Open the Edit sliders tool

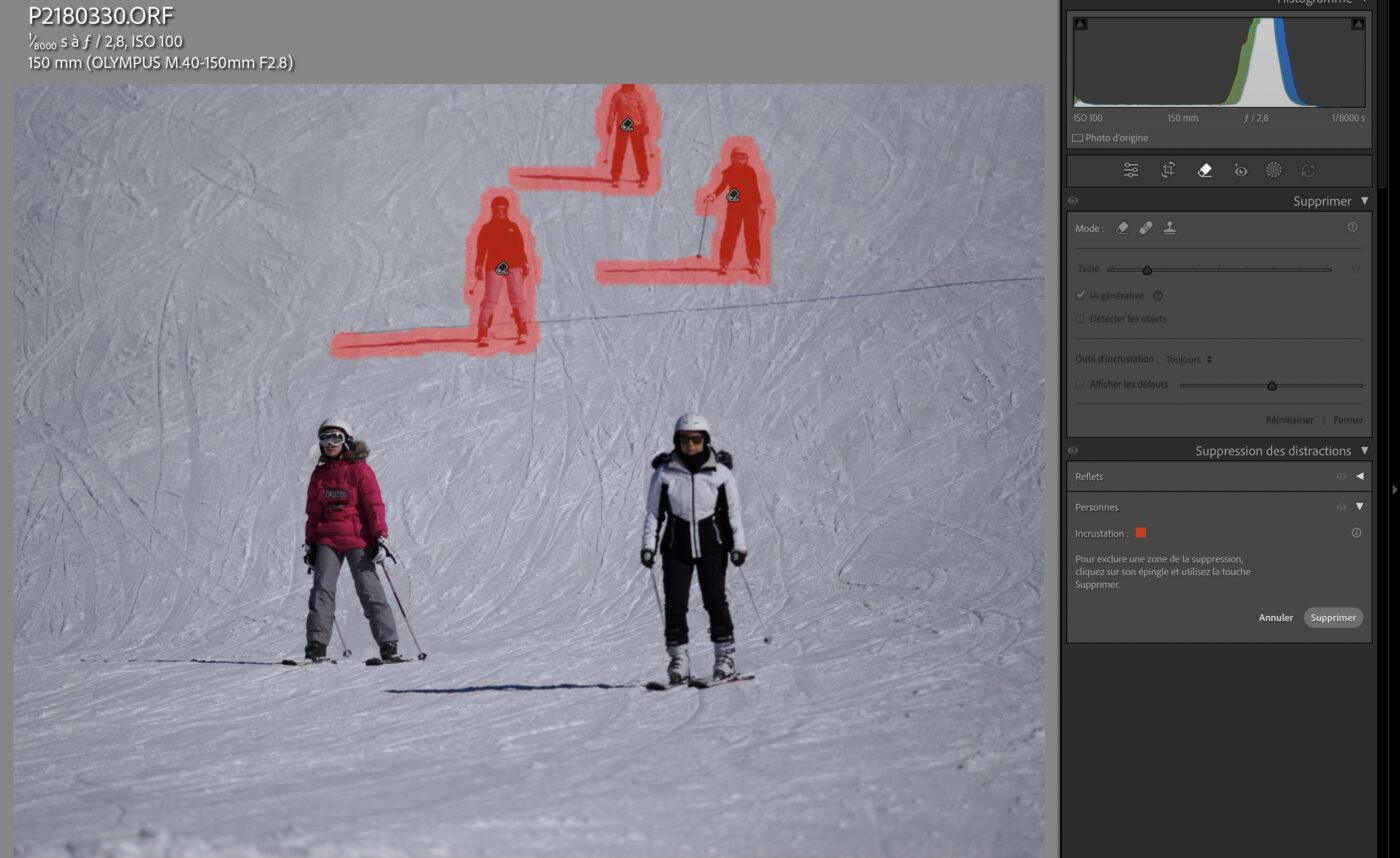(1131, 170)
